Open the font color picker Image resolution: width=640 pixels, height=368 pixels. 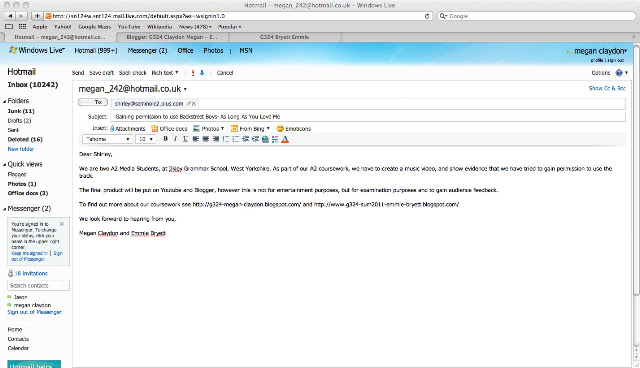285,139
